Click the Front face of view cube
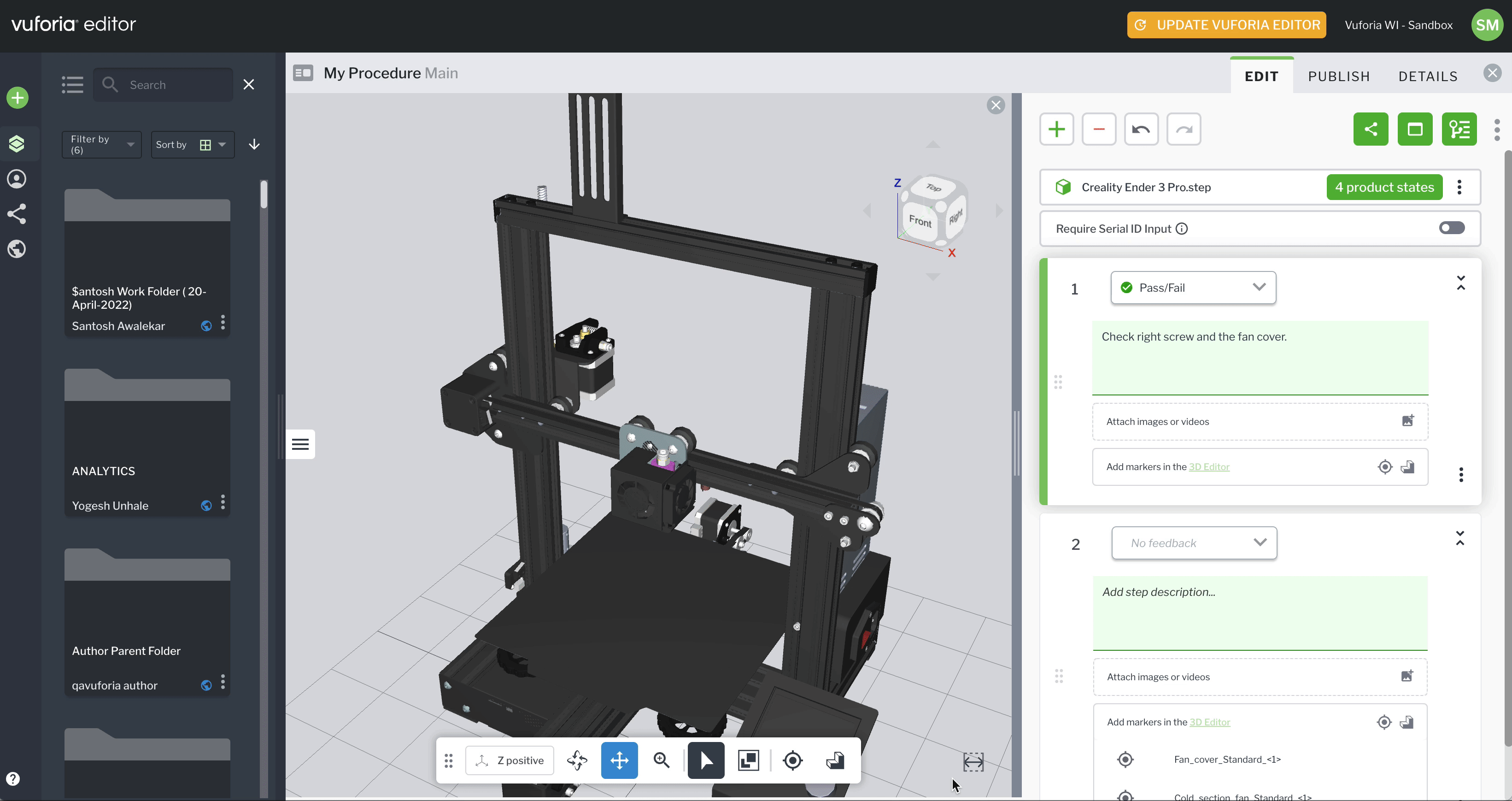 pos(920,221)
